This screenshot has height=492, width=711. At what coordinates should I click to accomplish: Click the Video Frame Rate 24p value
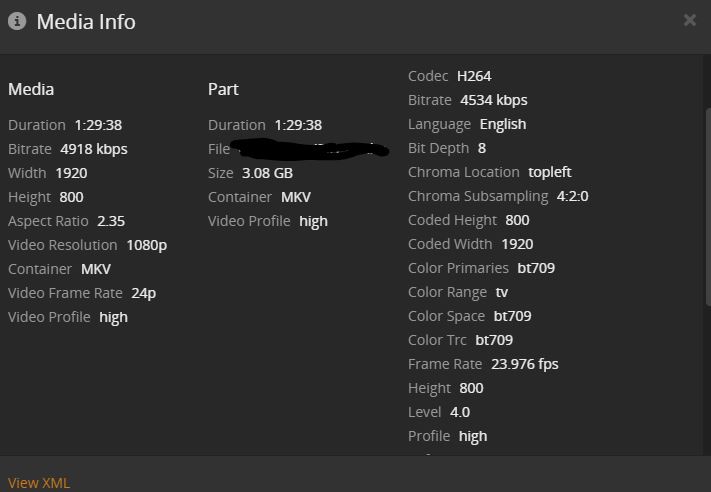tap(144, 293)
